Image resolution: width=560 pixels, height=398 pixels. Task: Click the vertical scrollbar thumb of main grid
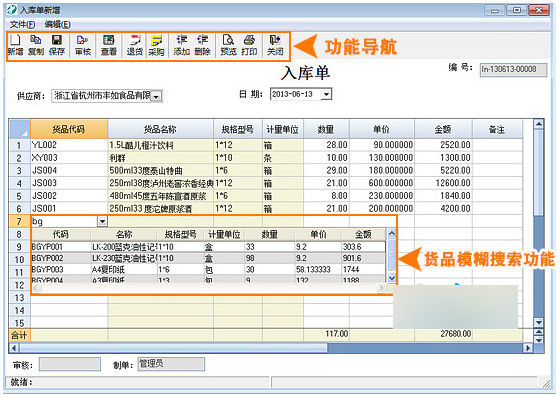point(539,173)
